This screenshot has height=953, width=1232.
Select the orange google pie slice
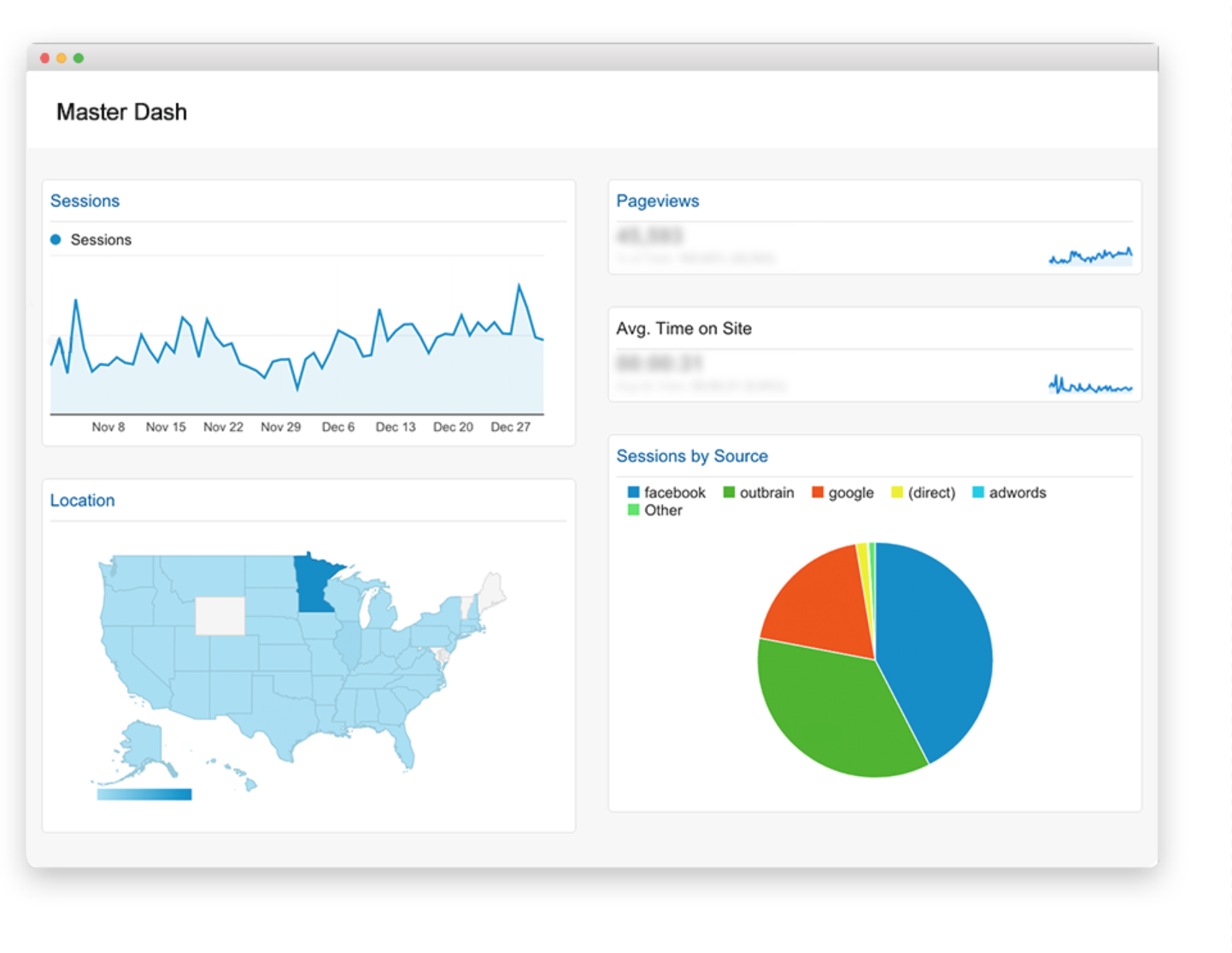point(816,603)
